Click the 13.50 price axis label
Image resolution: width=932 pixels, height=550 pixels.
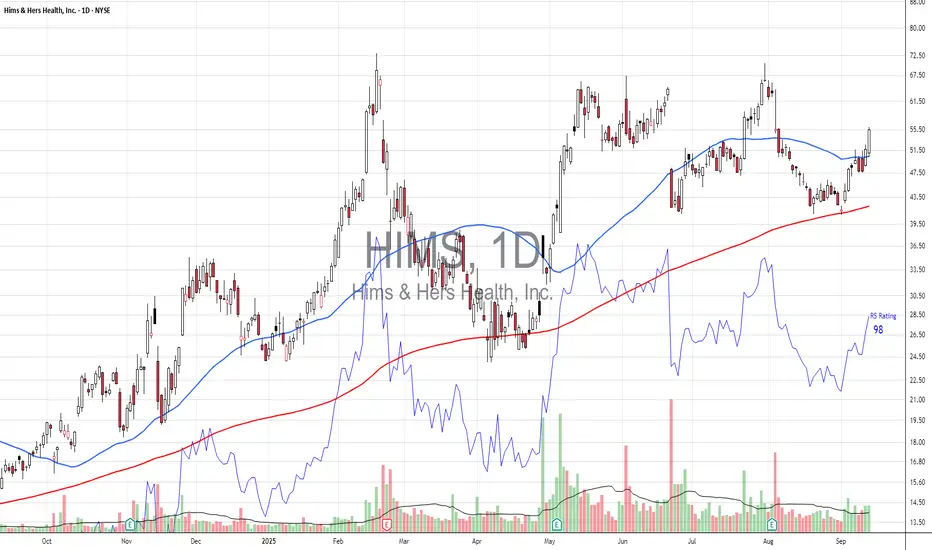point(917,522)
